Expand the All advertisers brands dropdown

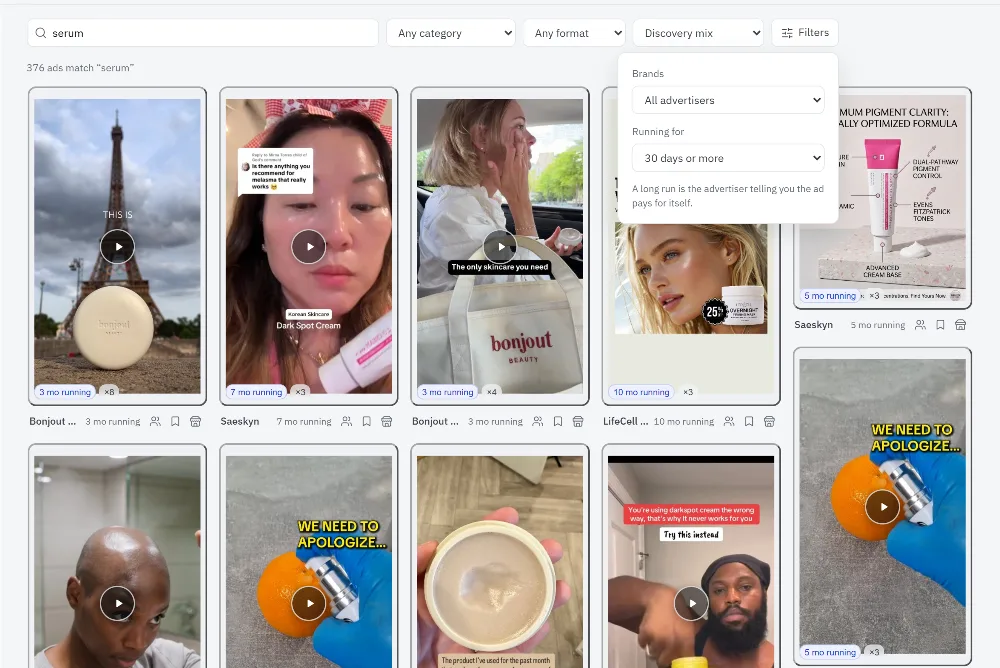tap(728, 100)
